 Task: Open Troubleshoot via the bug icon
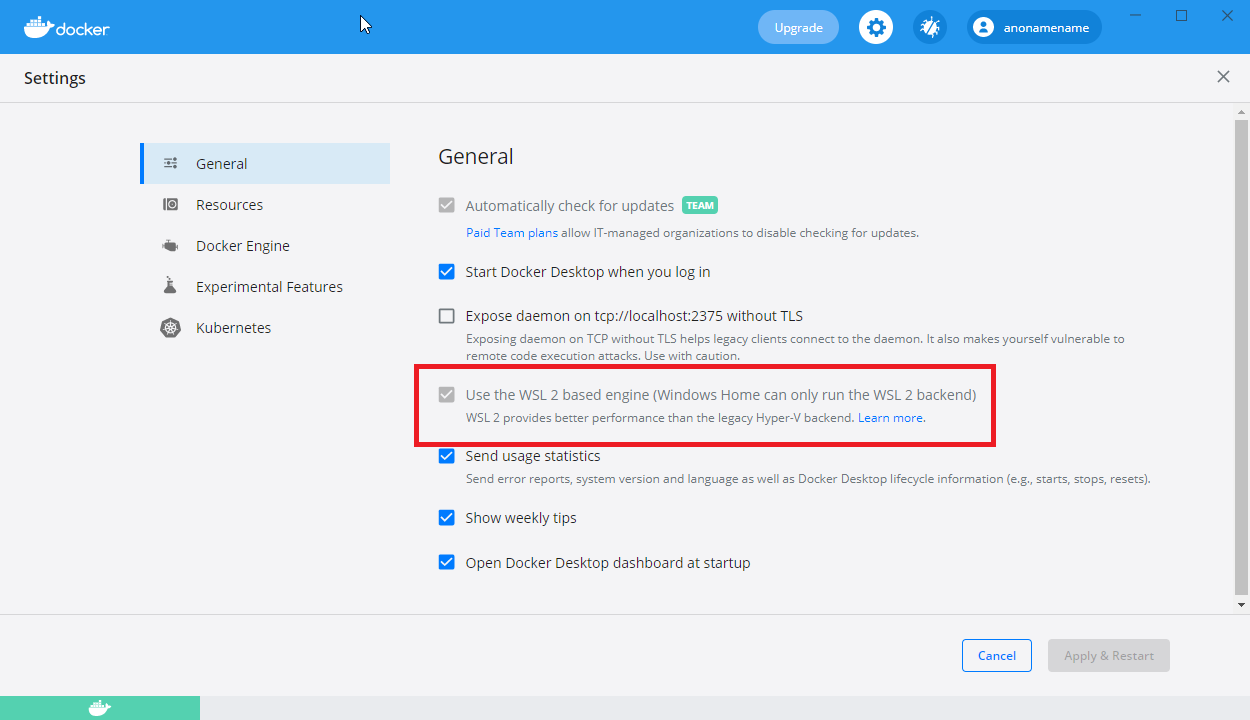[930, 27]
